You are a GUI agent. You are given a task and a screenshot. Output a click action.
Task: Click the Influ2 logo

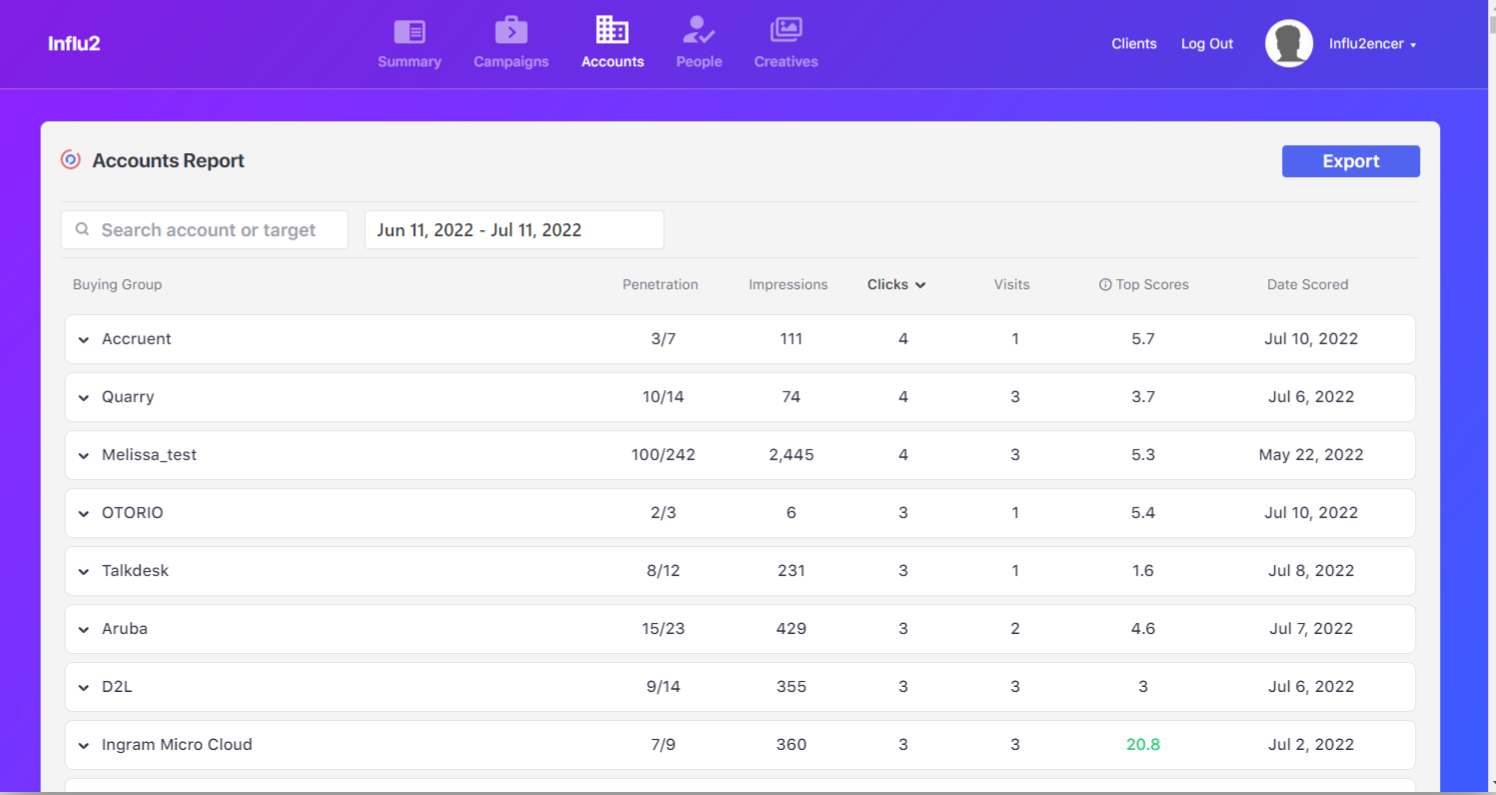pos(74,44)
